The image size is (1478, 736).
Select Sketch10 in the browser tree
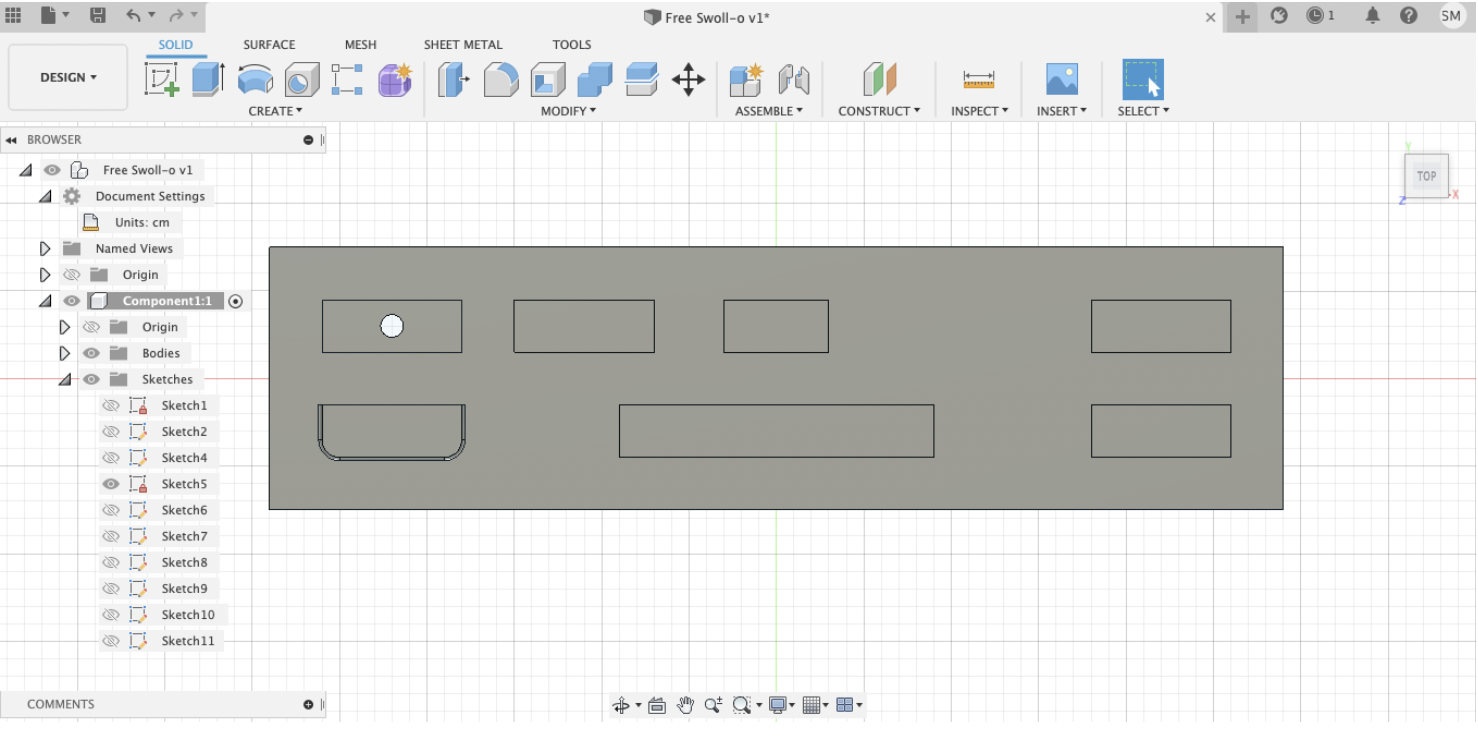click(x=188, y=615)
